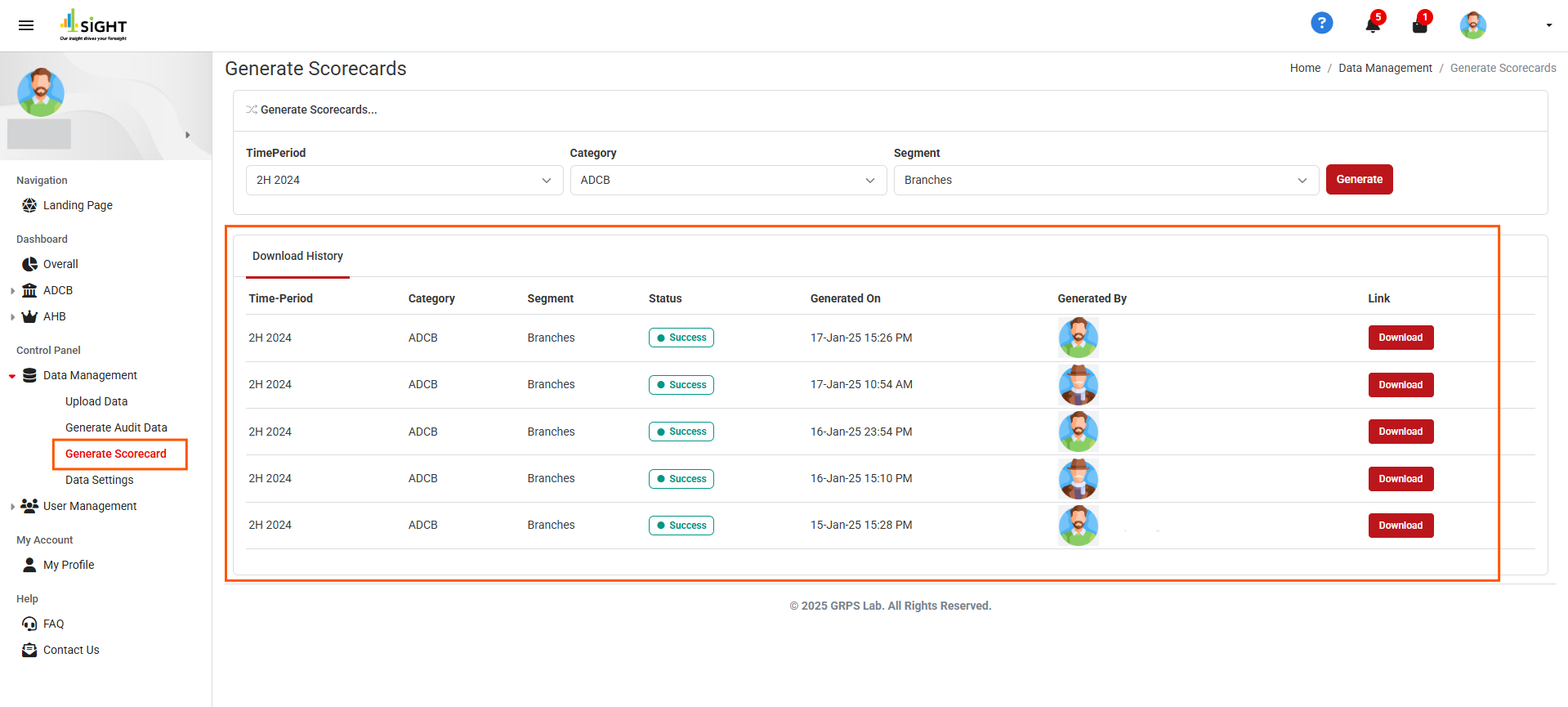Select Generate Scorecard in sidebar
This screenshot has height=707, width=1568.
click(x=116, y=454)
